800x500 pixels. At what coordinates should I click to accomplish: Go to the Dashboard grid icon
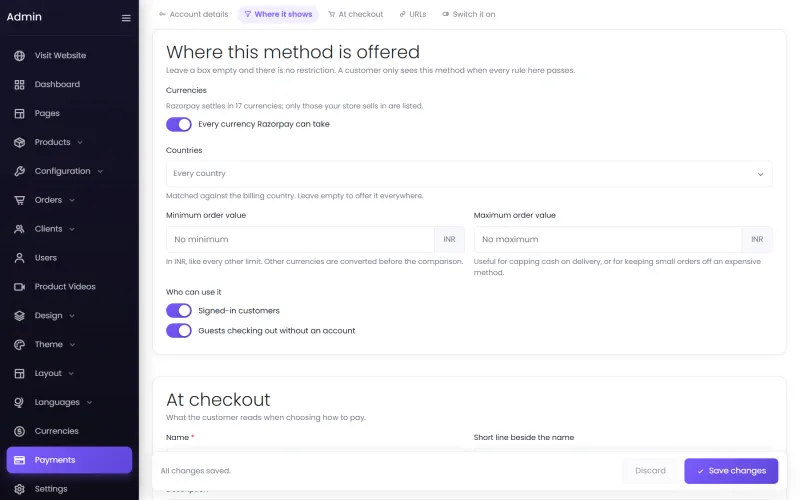[19, 85]
